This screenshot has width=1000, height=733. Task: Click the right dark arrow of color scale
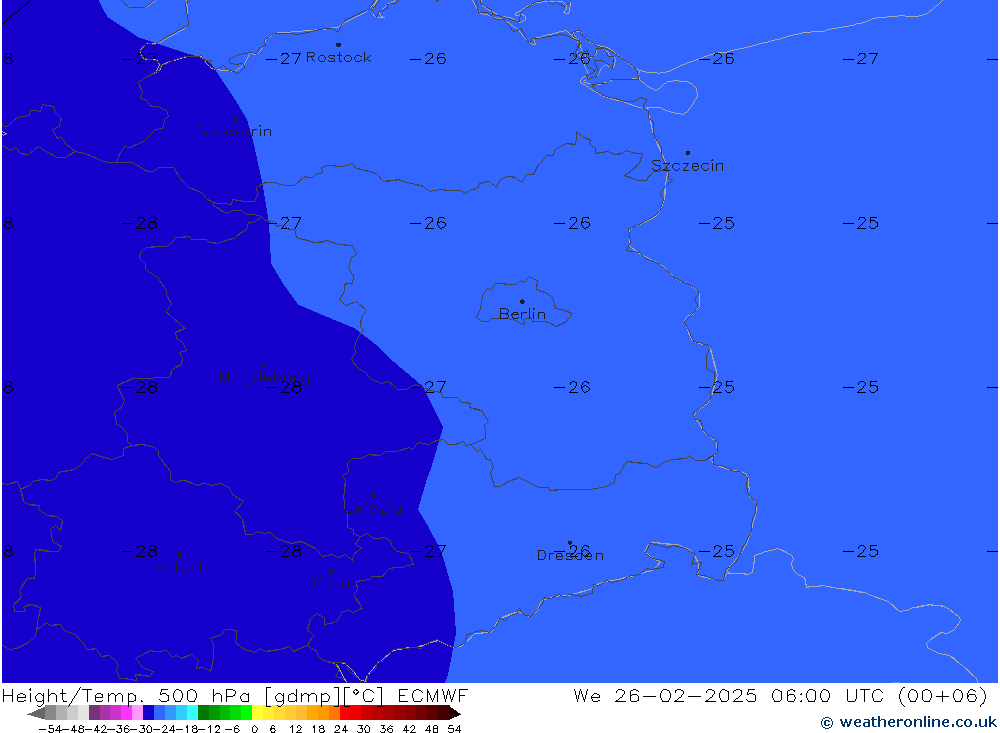pyautogui.click(x=454, y=713)
